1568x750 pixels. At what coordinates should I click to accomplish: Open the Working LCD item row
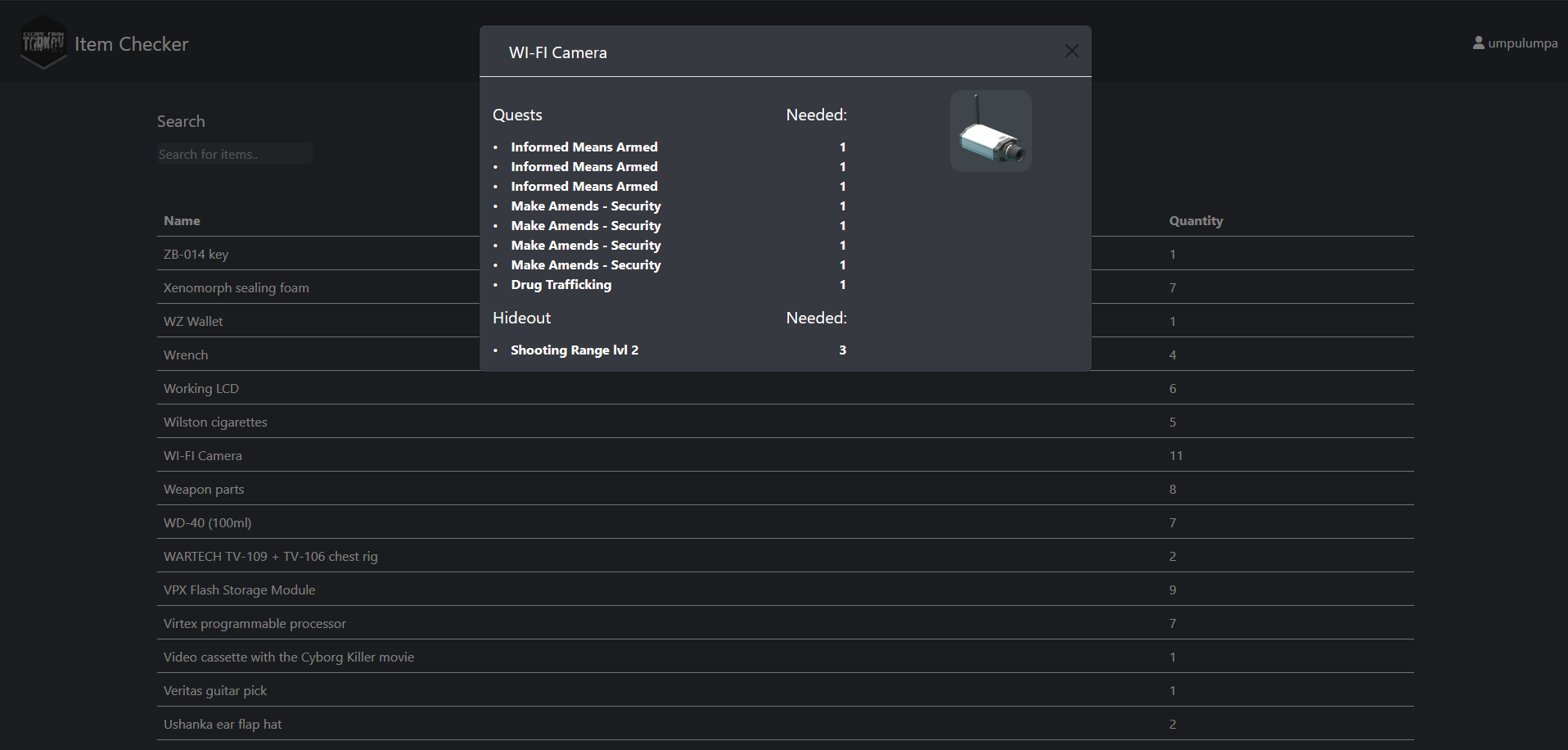(201, 389)
